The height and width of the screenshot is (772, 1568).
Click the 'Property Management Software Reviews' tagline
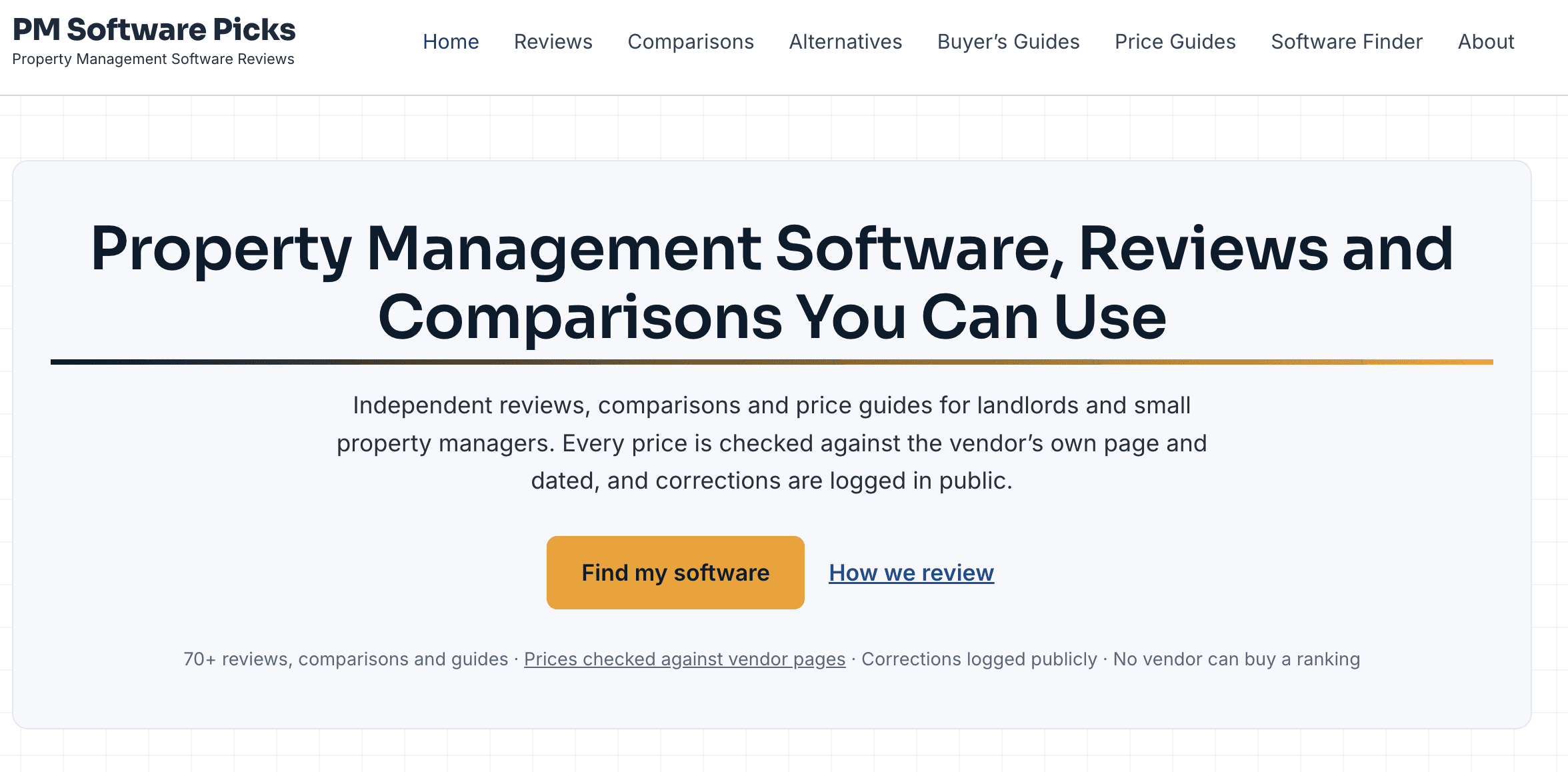(153, 59)
